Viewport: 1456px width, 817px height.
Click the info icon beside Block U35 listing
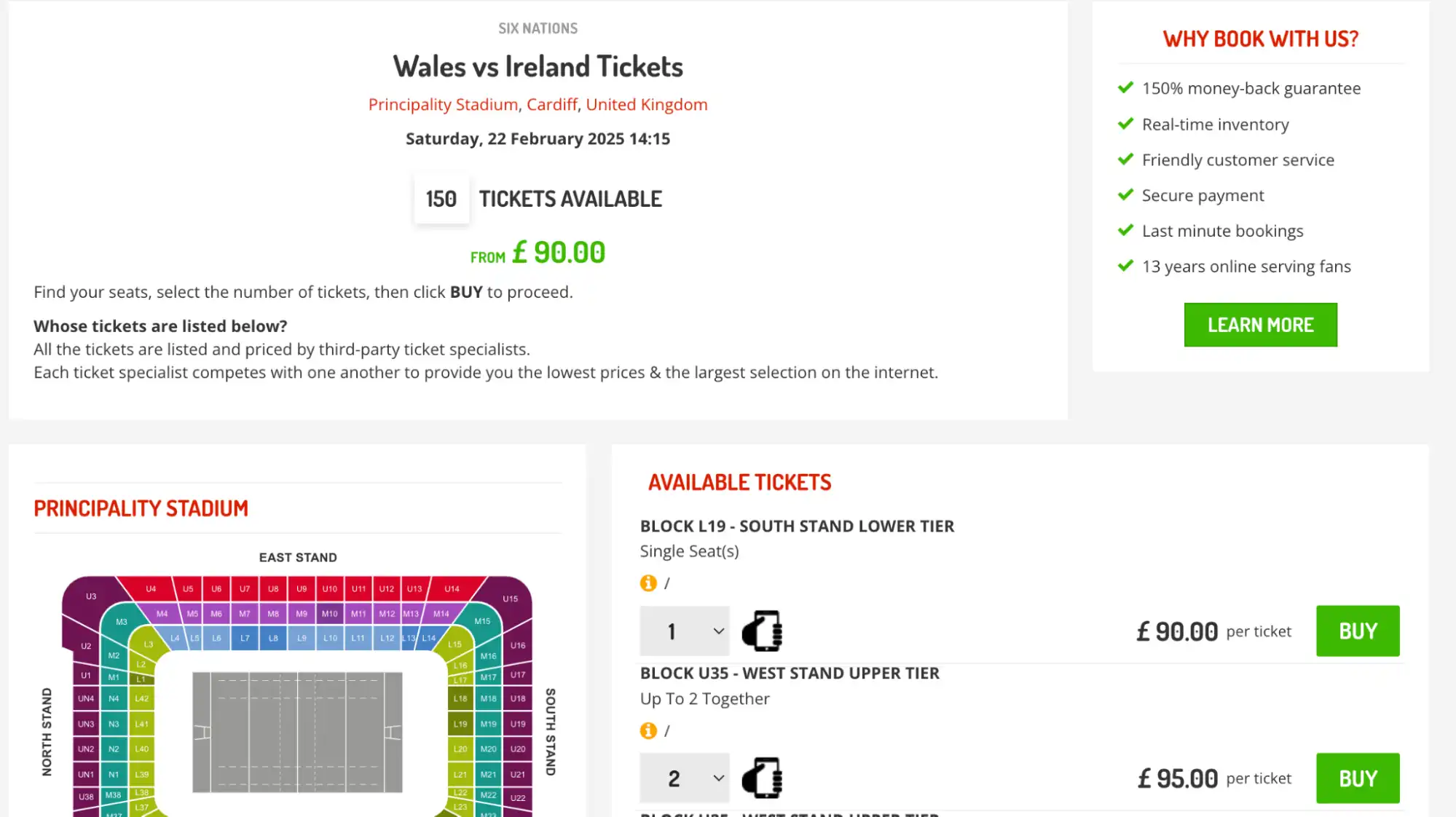click(x=648, y=730)
